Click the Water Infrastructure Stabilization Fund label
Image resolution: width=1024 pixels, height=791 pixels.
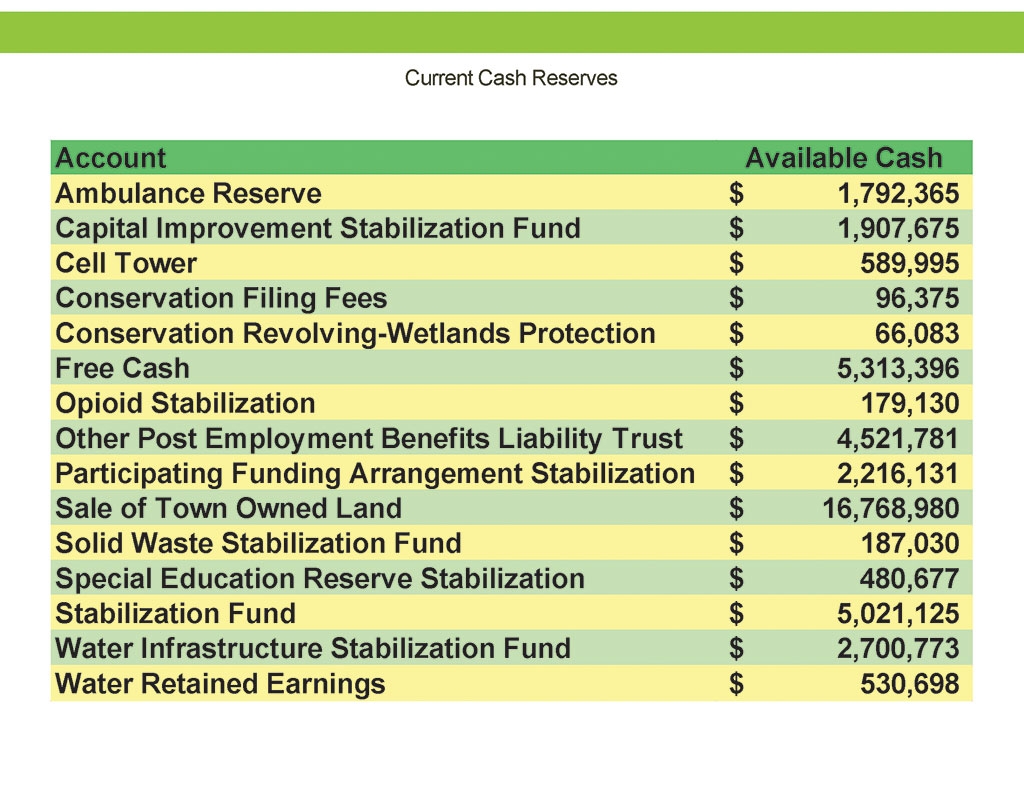tap(313, 648)
